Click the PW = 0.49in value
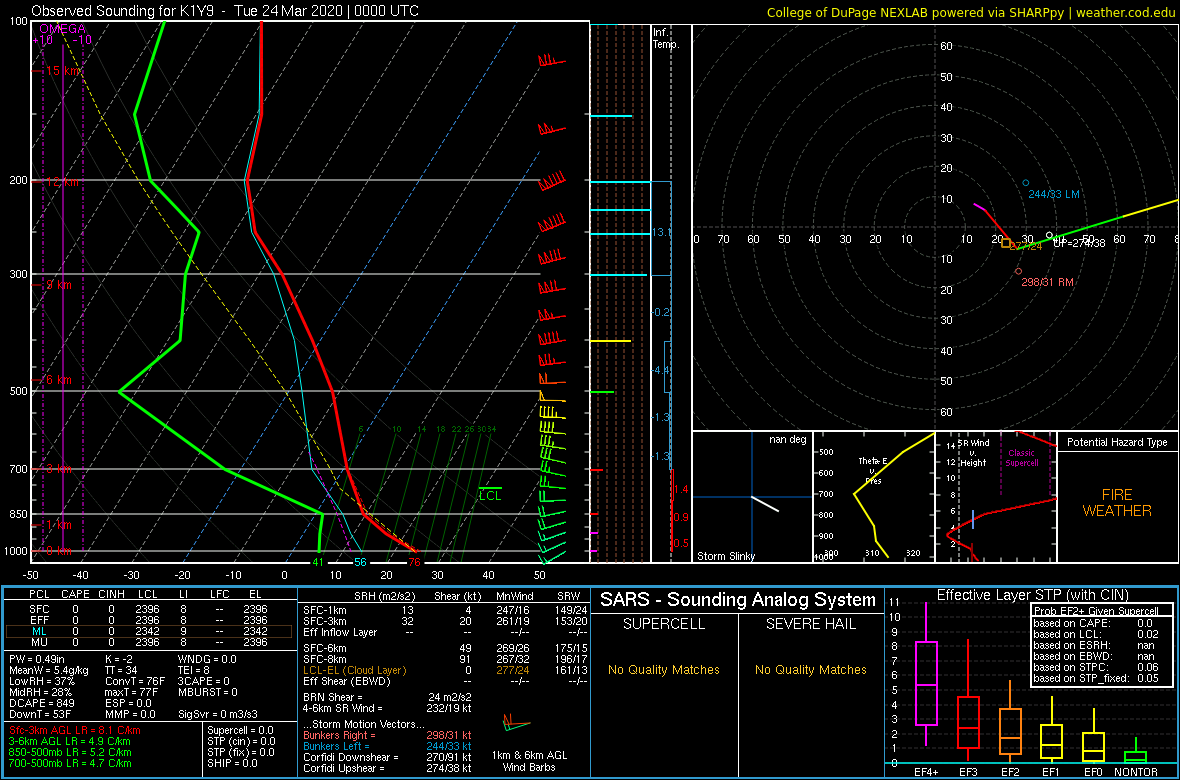Screen dimensions: 1180x780 (40, 660)
